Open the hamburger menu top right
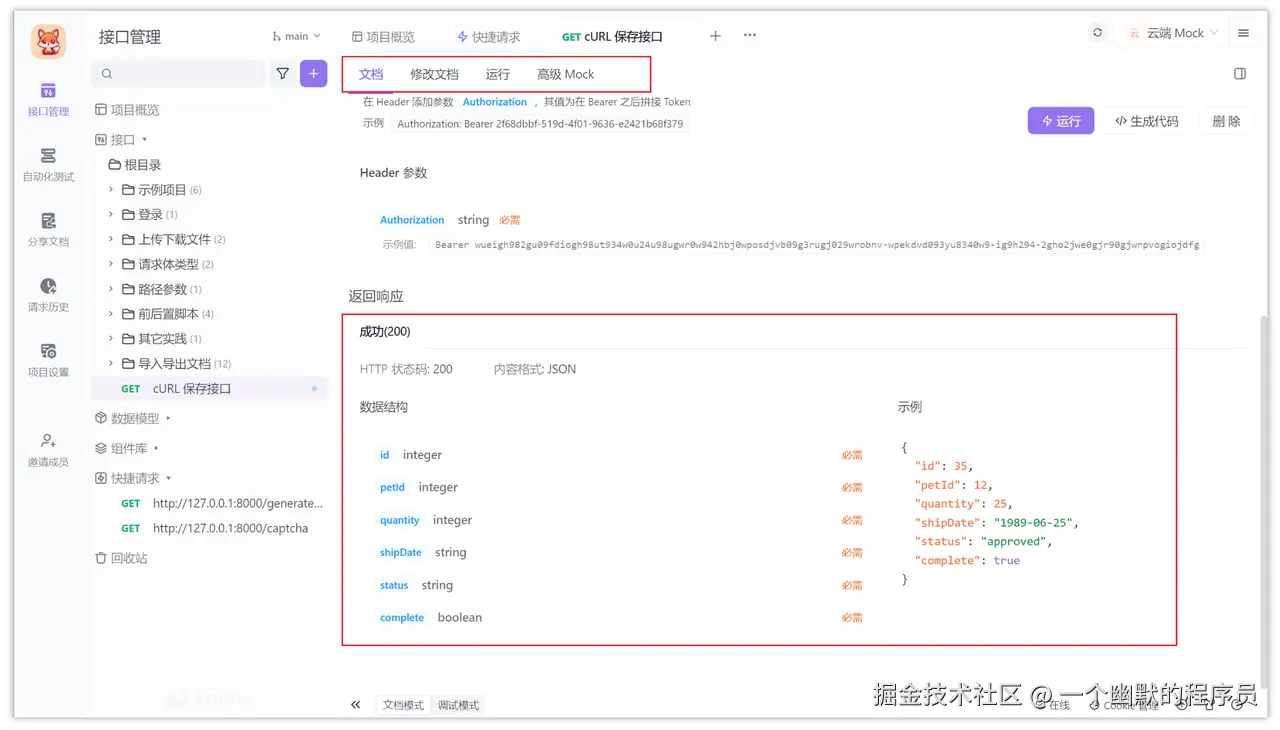 [x=1243, y=33]
